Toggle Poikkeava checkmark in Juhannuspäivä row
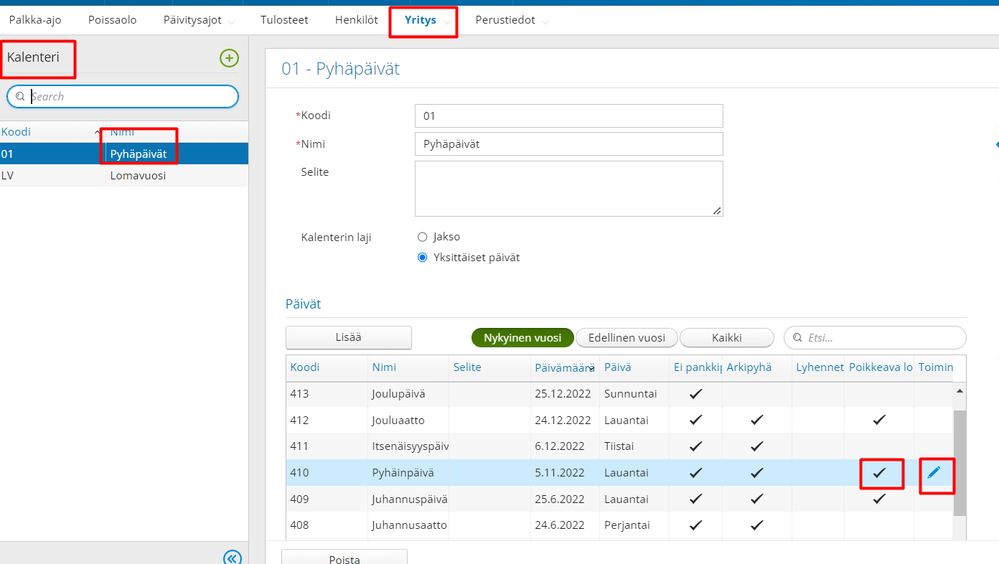Screen dimensions: 999x564 coord(879,499)
